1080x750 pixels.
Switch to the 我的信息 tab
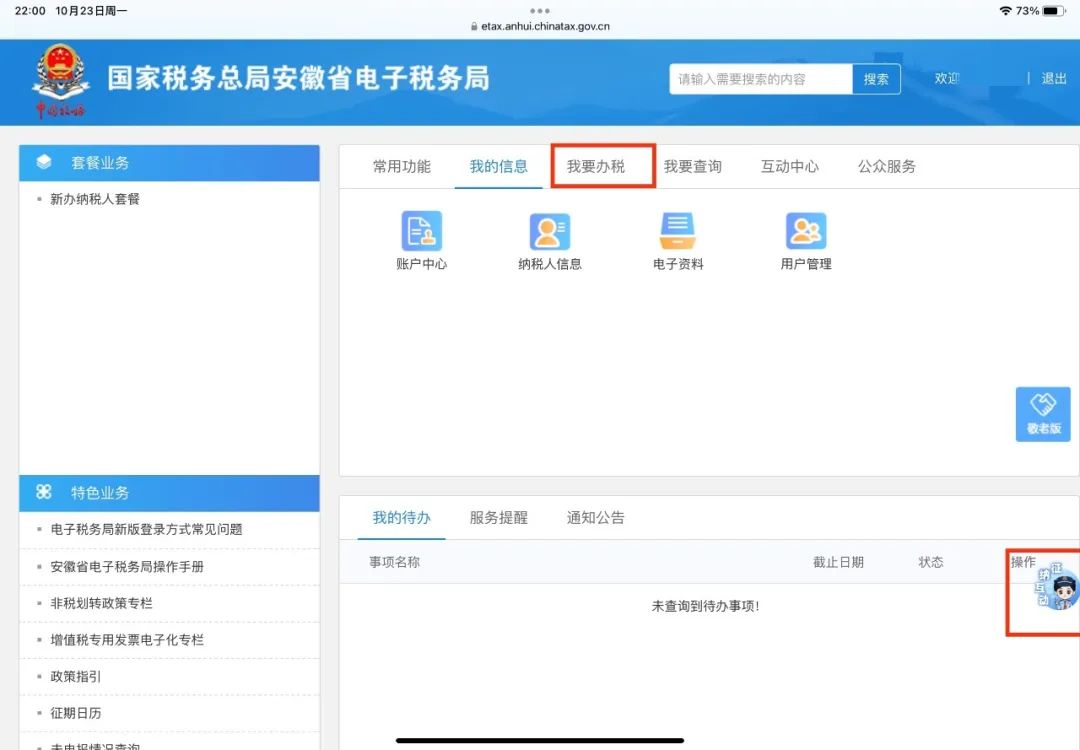point(499,167)
